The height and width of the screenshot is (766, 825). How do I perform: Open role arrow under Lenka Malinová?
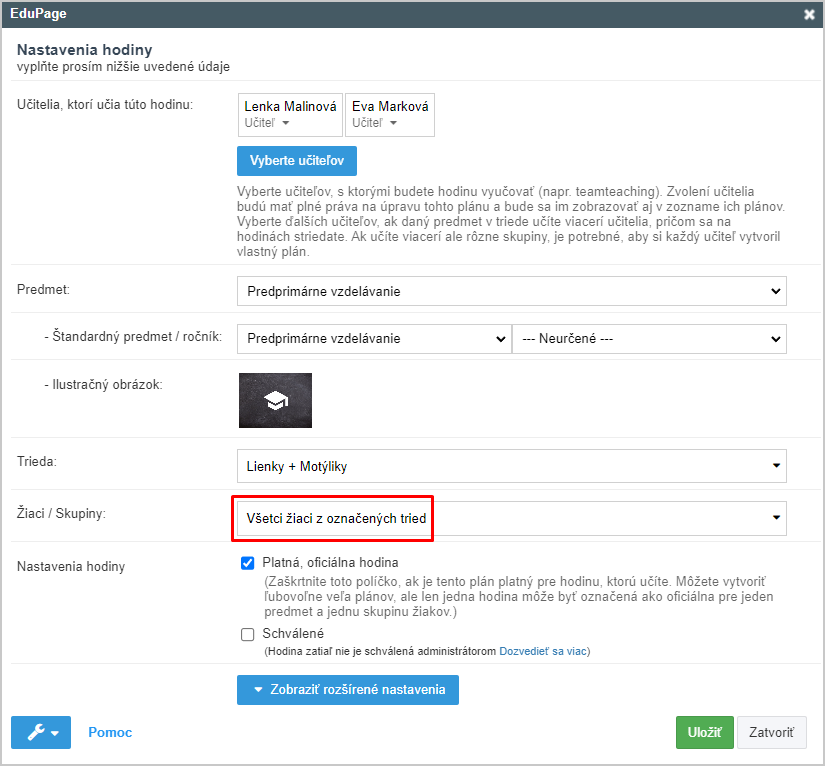[286, 123]
